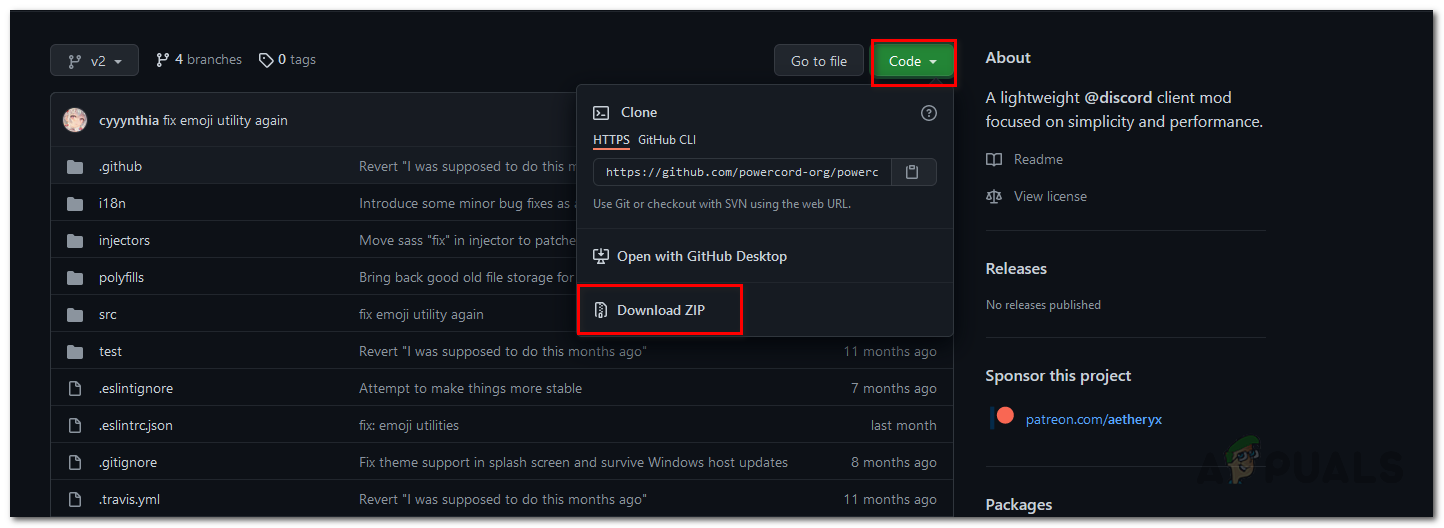Click the .gitignore file icon
1444x528 pixels.
tap(75, 462)
